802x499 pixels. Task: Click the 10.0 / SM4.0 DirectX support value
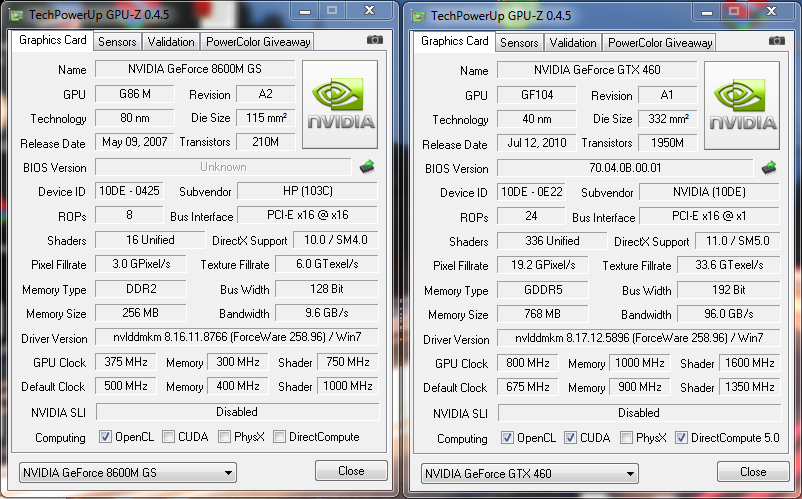click(336, 240)
